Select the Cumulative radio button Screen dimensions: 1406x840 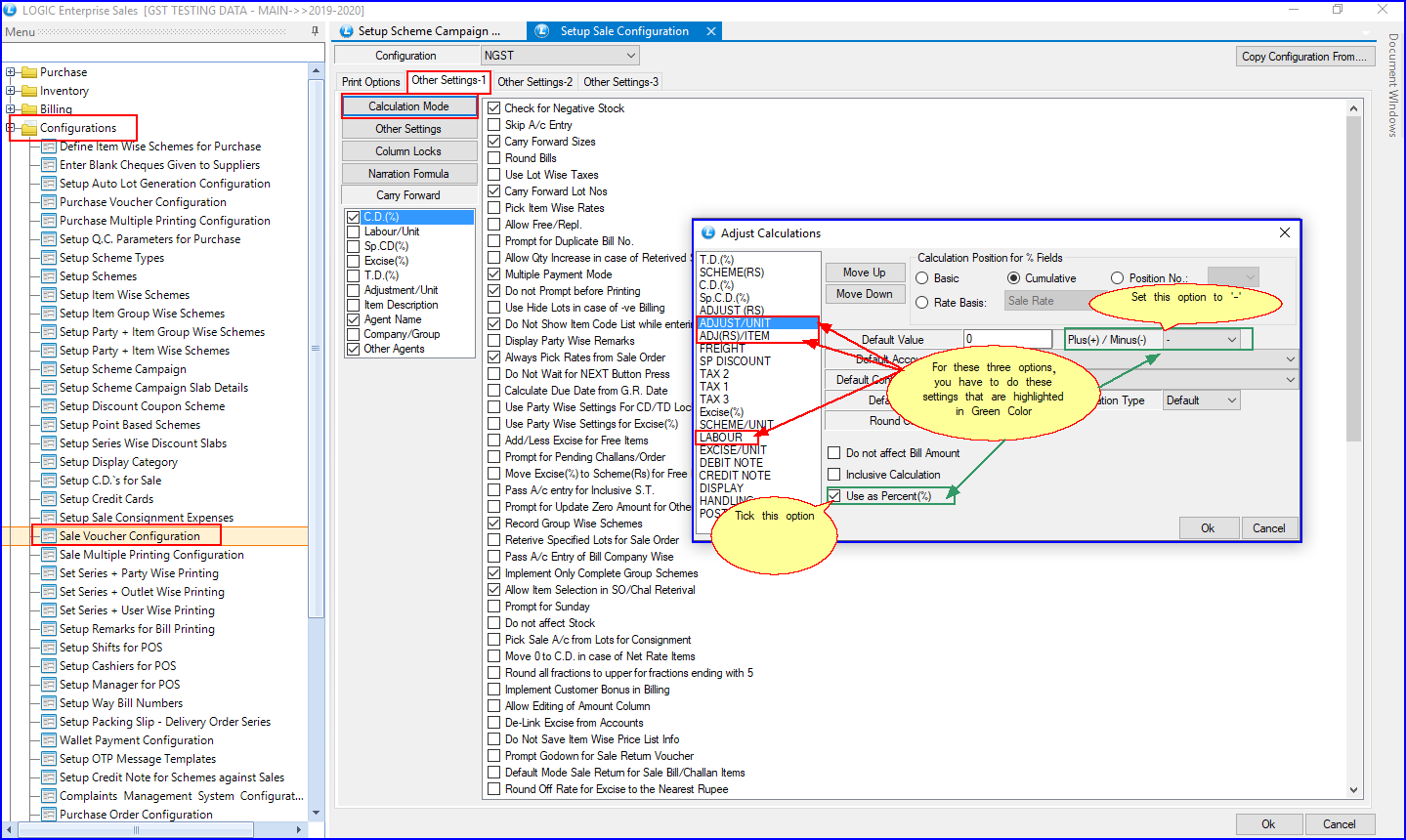pyautogui.click(x=1013, y=278)
